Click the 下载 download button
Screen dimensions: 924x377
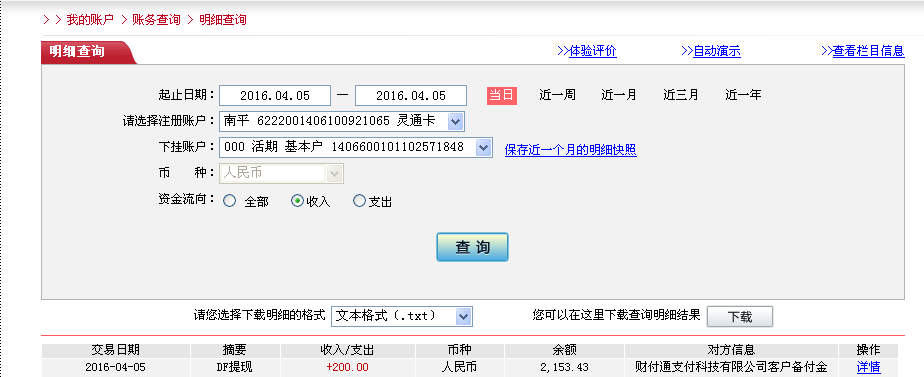pos(740,316)
